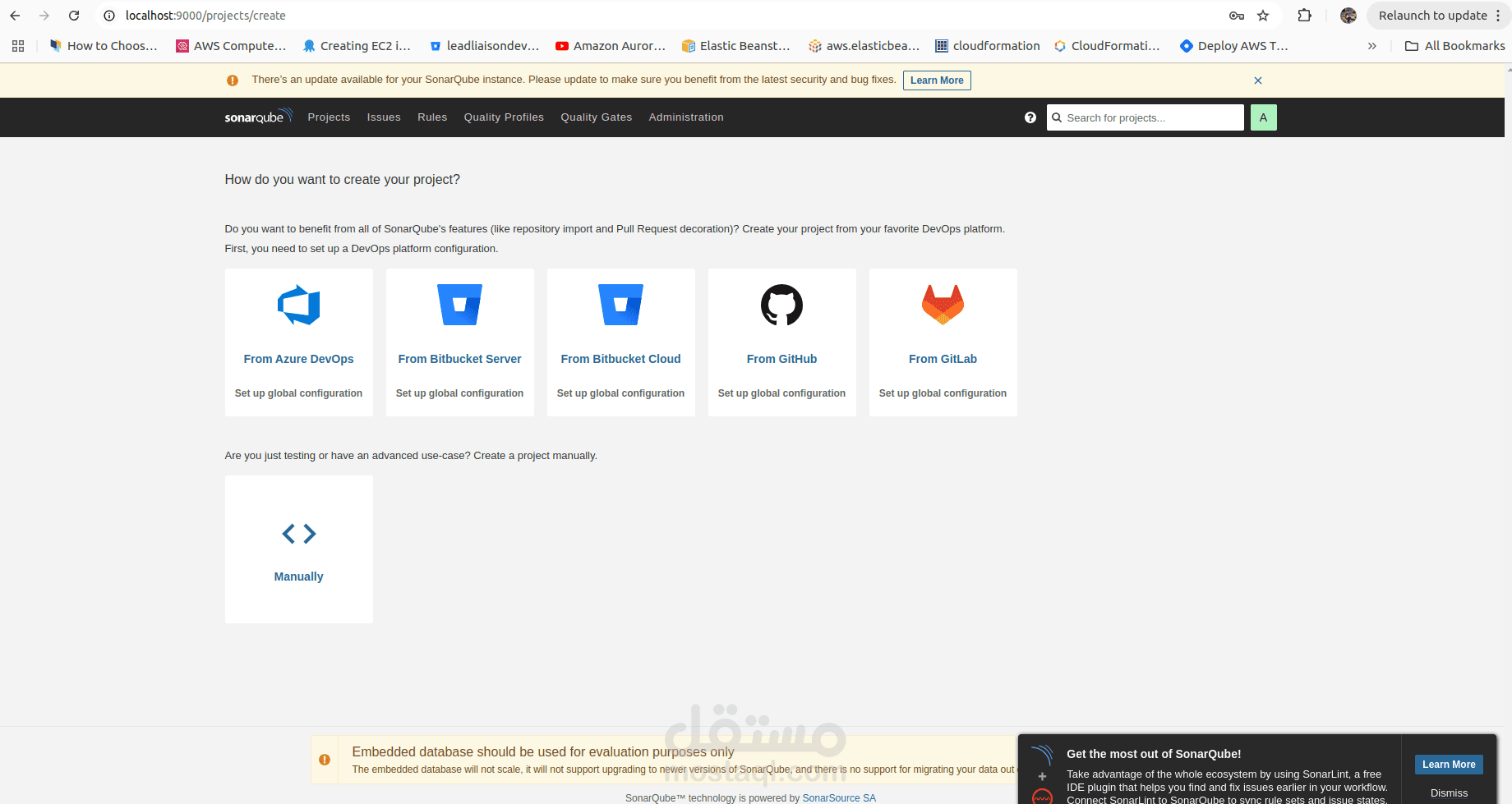Click Learn More in SonarLint popup

coord(1449,765)
